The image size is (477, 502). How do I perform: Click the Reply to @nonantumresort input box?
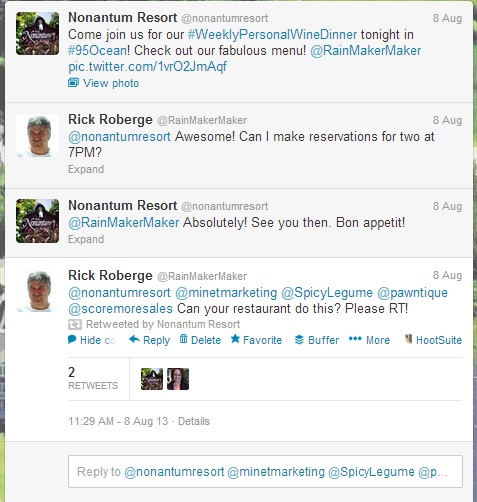[265, 472]
